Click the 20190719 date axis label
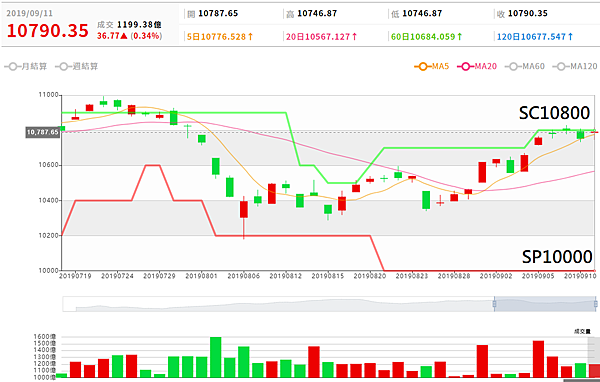The width and height of the screenshot is (600, 382). 75,276
